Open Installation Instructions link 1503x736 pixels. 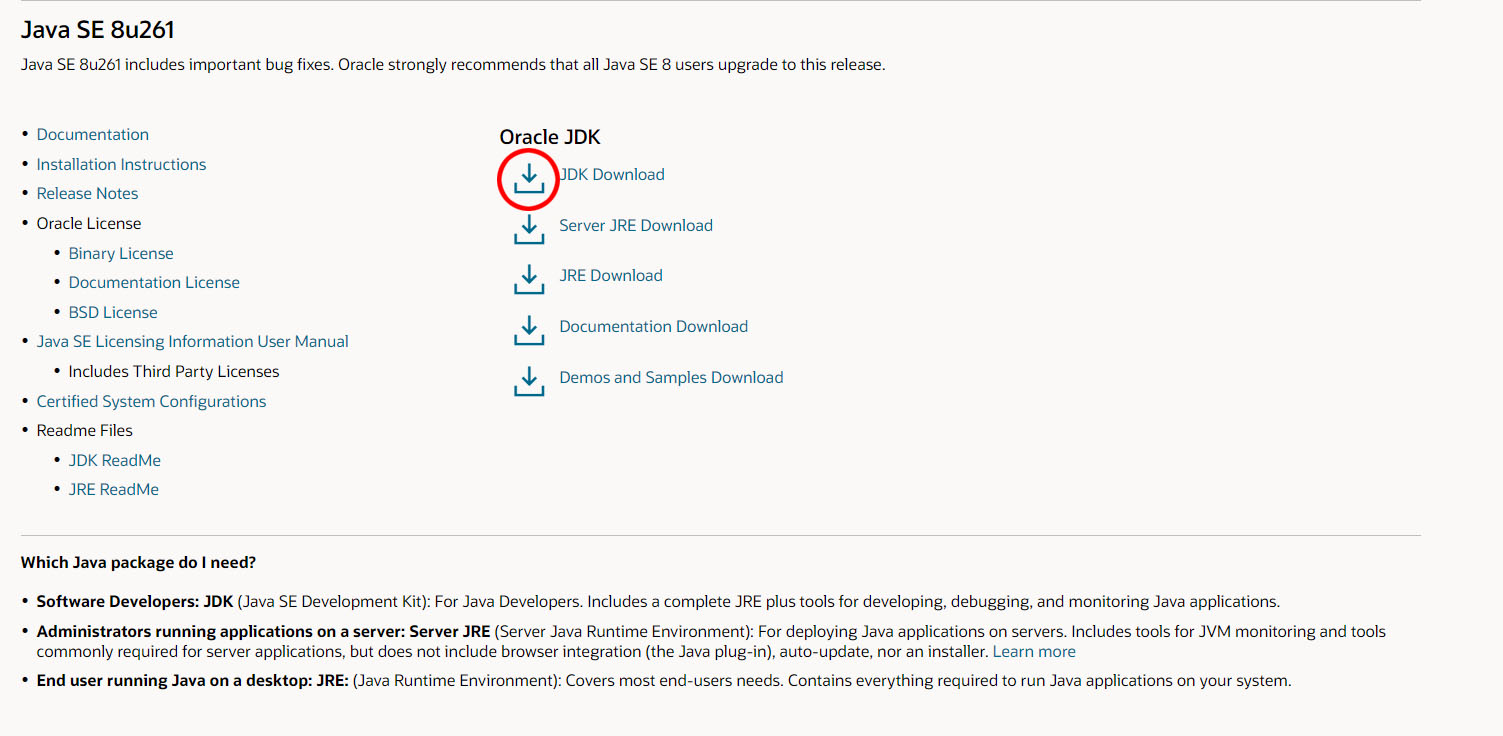pos(121,164)
